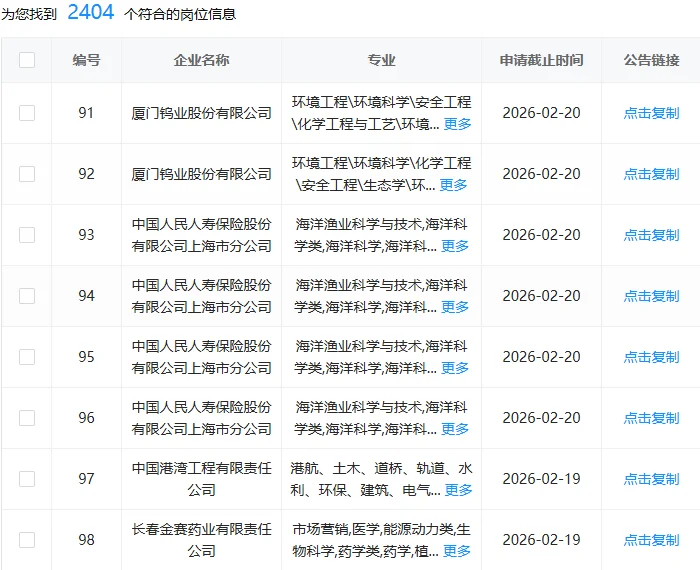
Task: Click 点击复制 link in row 91
Action: coord(651,113)
